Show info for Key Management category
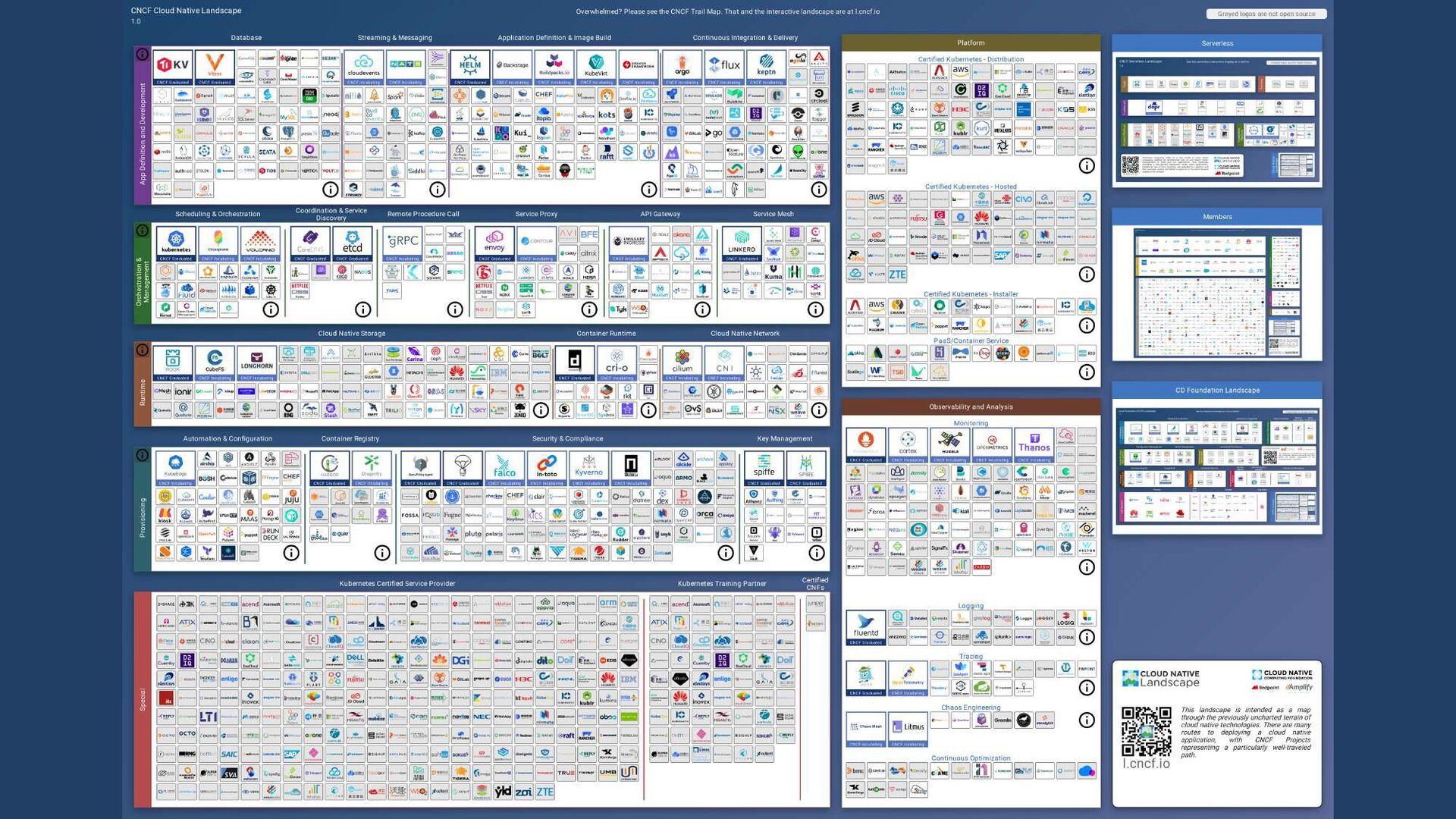Viewport: 1456px width, 819px height. coord(817,553)
